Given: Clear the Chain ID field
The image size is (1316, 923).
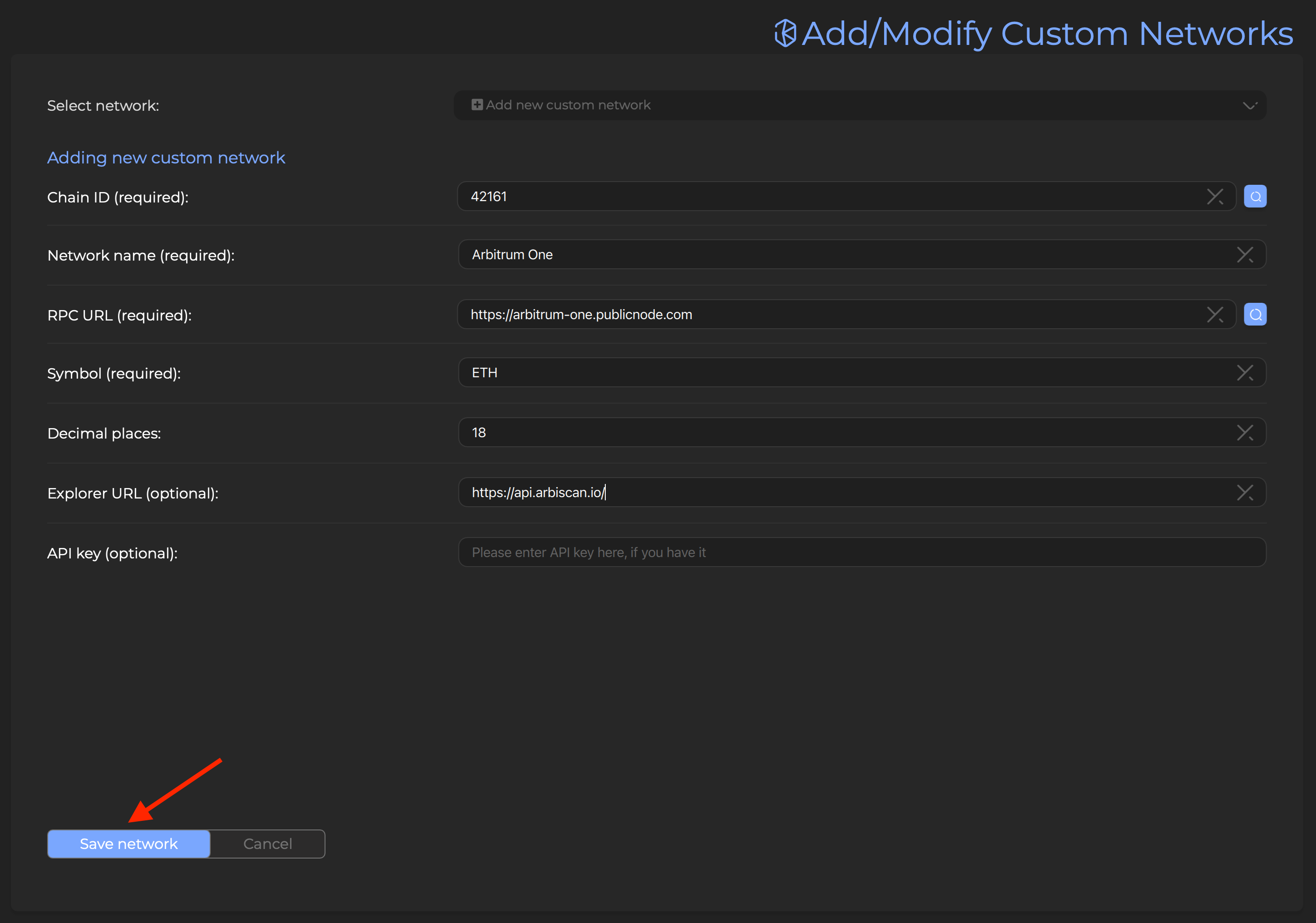Looking at the screenshot, I should click(x=1215, y=197).
